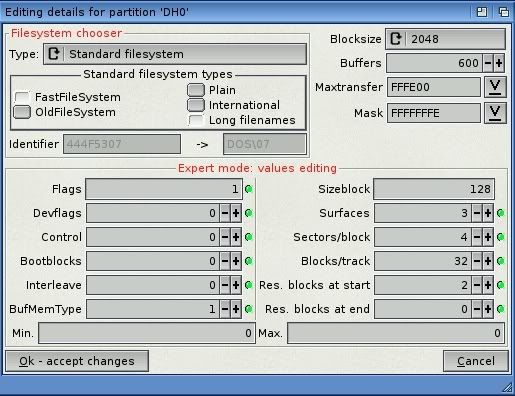Image resolution: width=515 pixels, height=396 pixels.
Task: Click green indicator beside Blocks/track field
Action: coord(500,261)
